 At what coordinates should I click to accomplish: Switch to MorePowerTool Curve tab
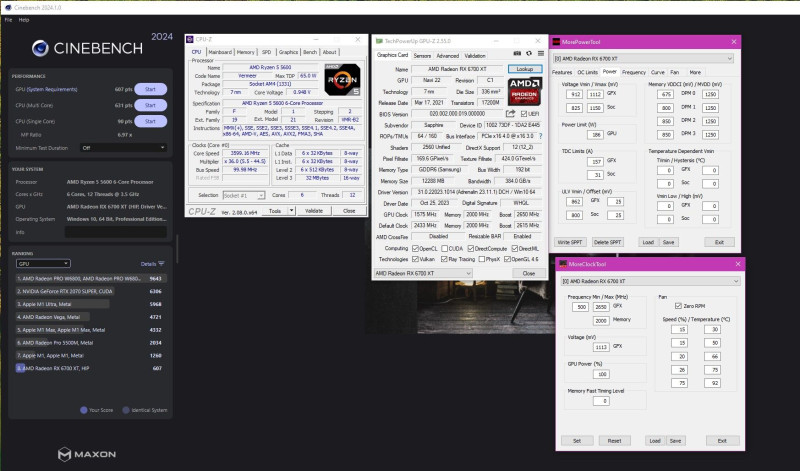tap(658, 72)
